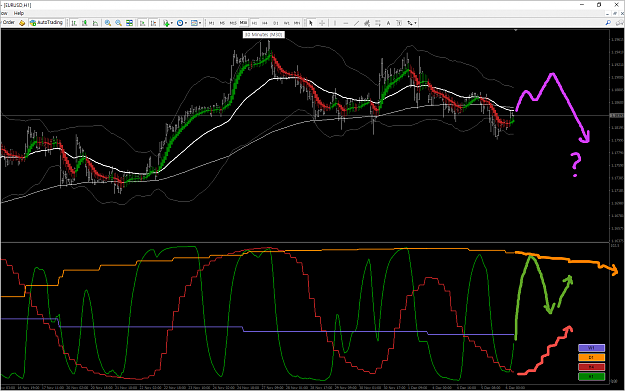
Task: Select the trendline tool
Action: pyautogui.click(x=356, y=23)
